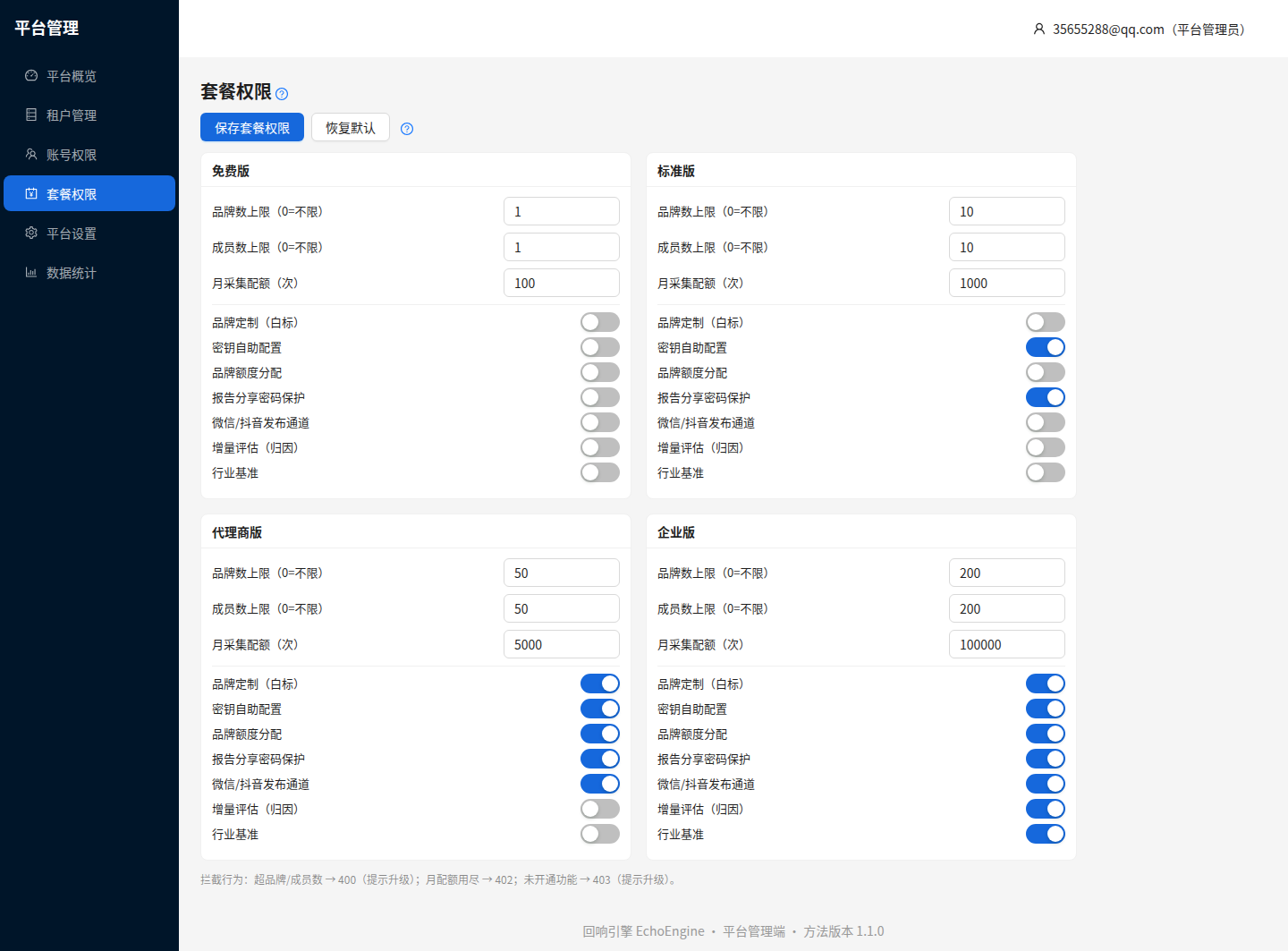Click 保存套餐权限 button
The image size is (1288, 951).
(252, 127)
